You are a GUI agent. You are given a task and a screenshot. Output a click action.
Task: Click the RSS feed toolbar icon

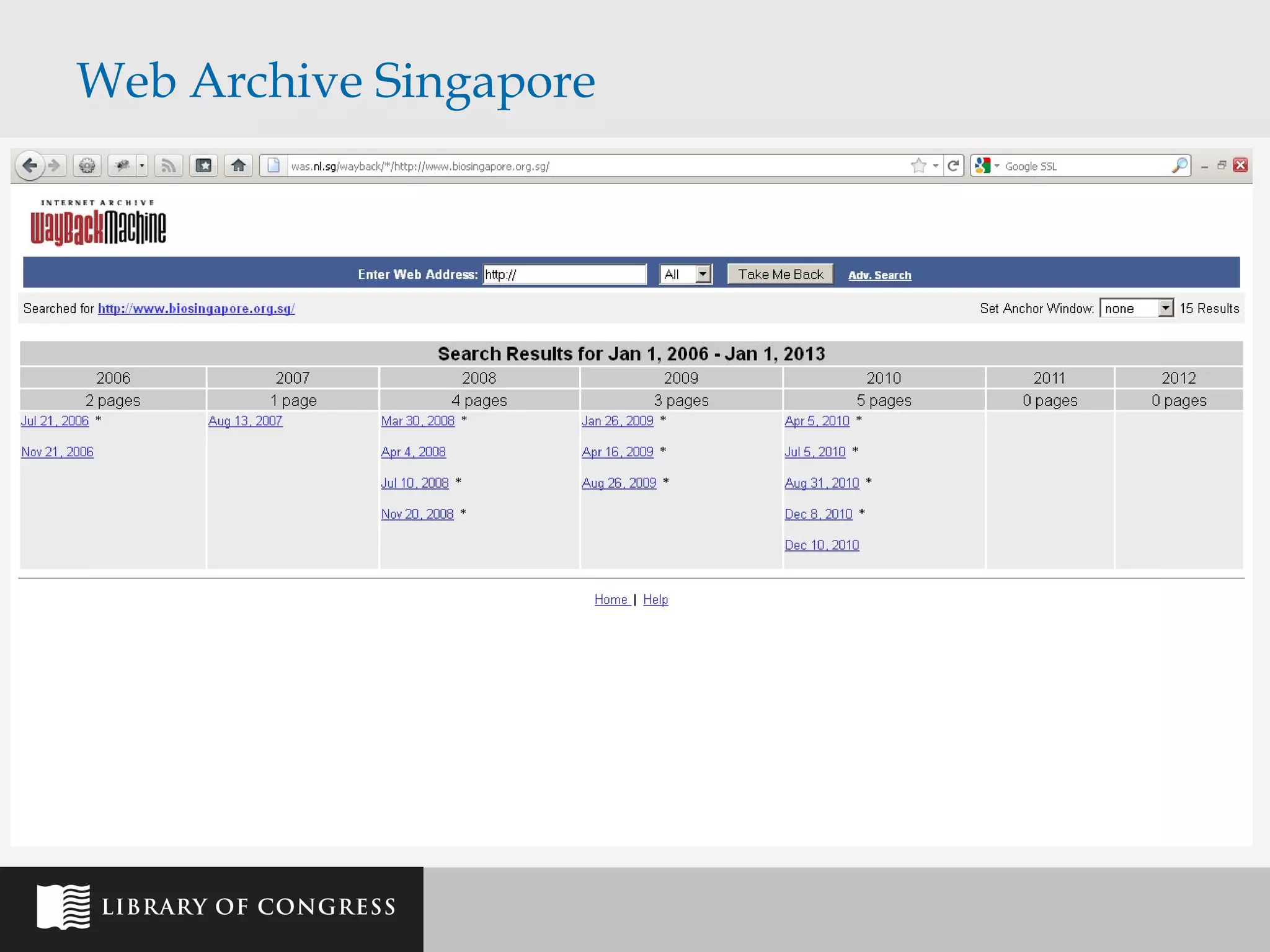pos(168,165)
